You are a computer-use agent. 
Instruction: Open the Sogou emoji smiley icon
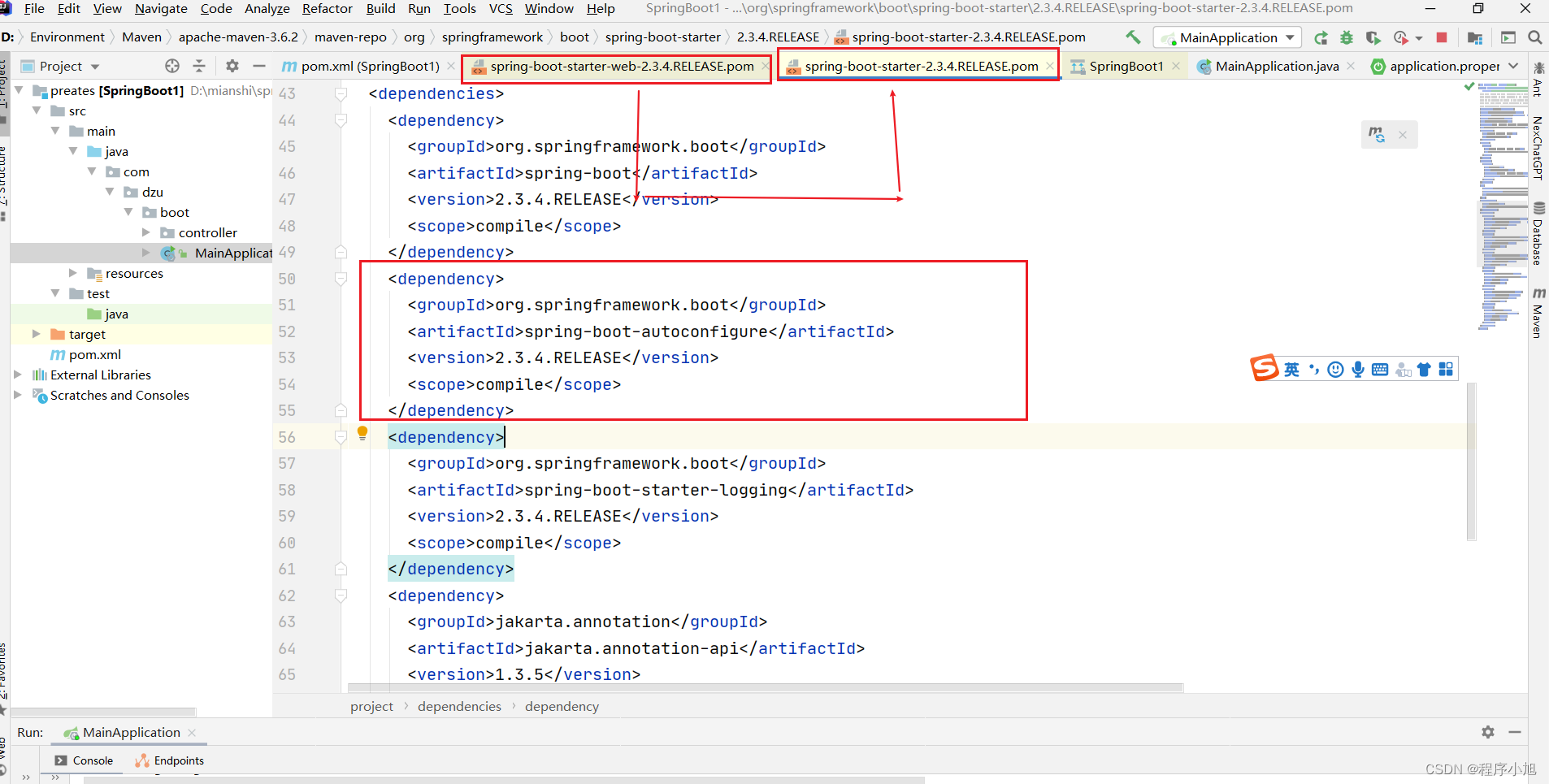click(1335, 370)
